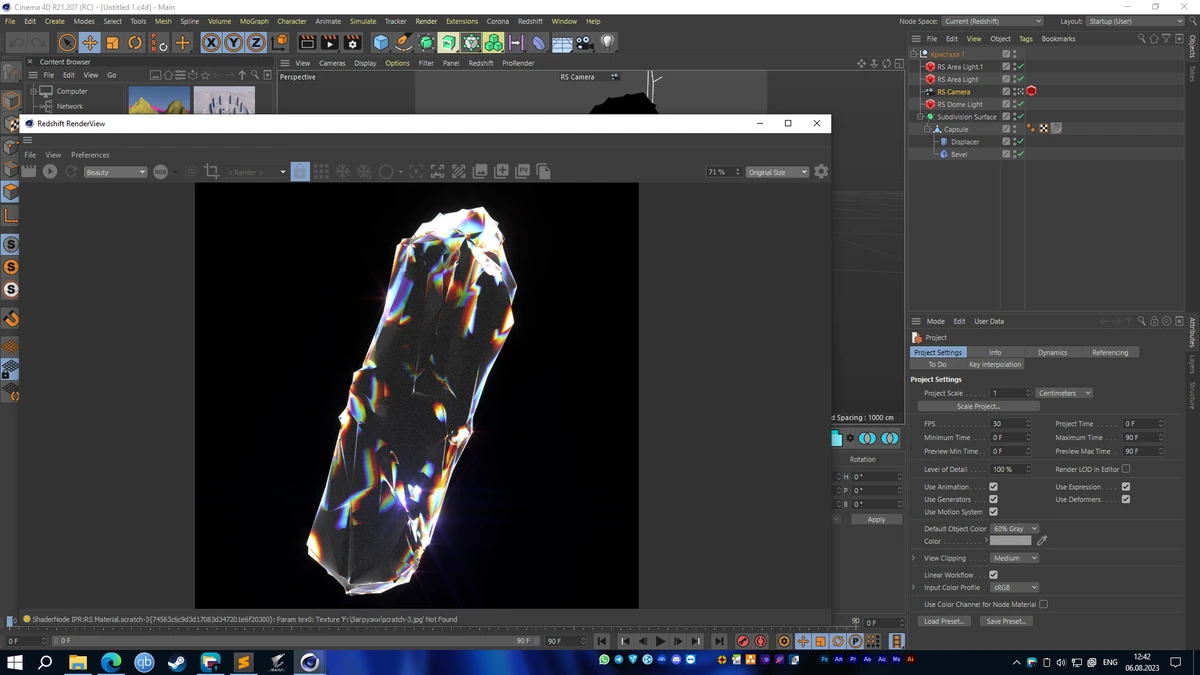The height and width of the screenshot is (675, 1200).
Task: Open Steam from Windows taskbar
Action: pos(177,662)
